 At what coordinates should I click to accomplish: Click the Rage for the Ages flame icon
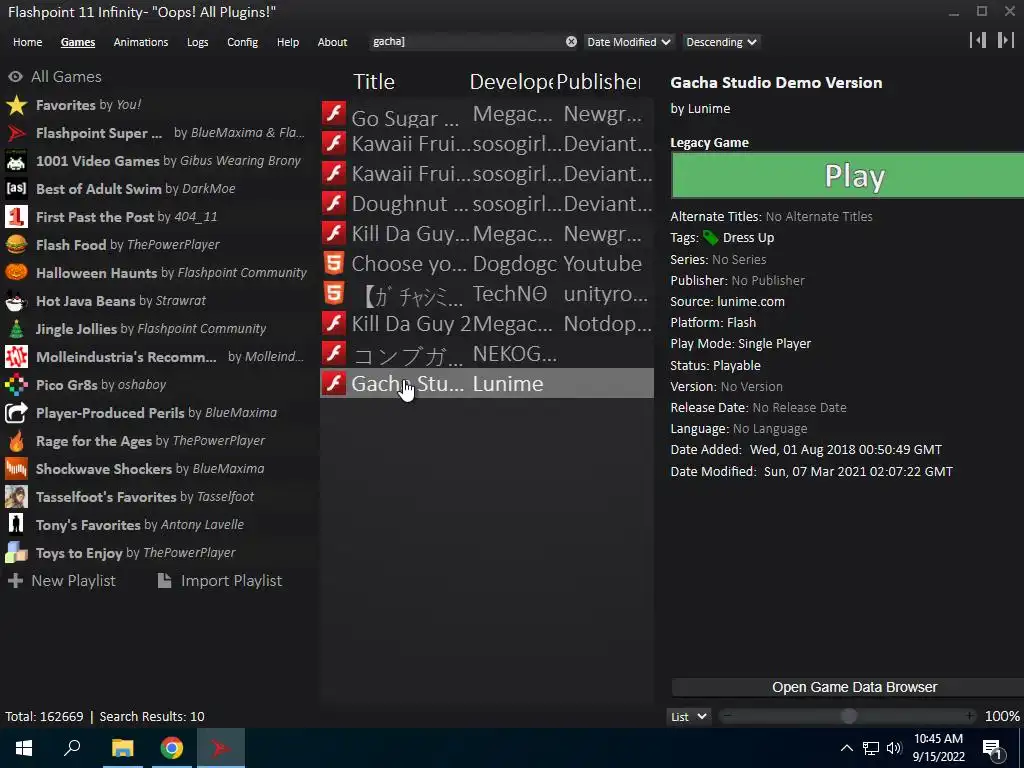[16, 441]
